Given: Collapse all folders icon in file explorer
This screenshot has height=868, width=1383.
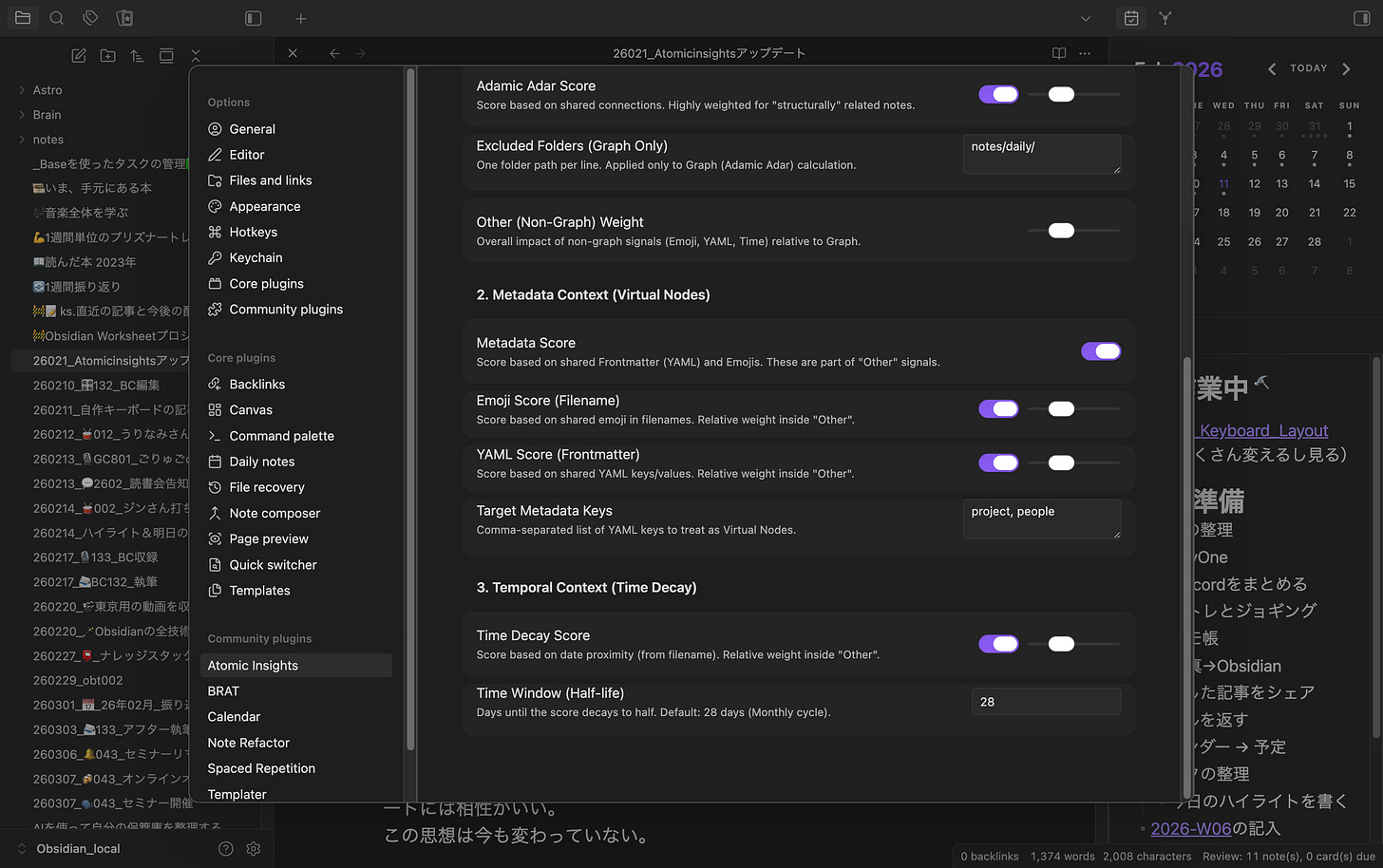Looking at the screenshot, I should point(195,56).
